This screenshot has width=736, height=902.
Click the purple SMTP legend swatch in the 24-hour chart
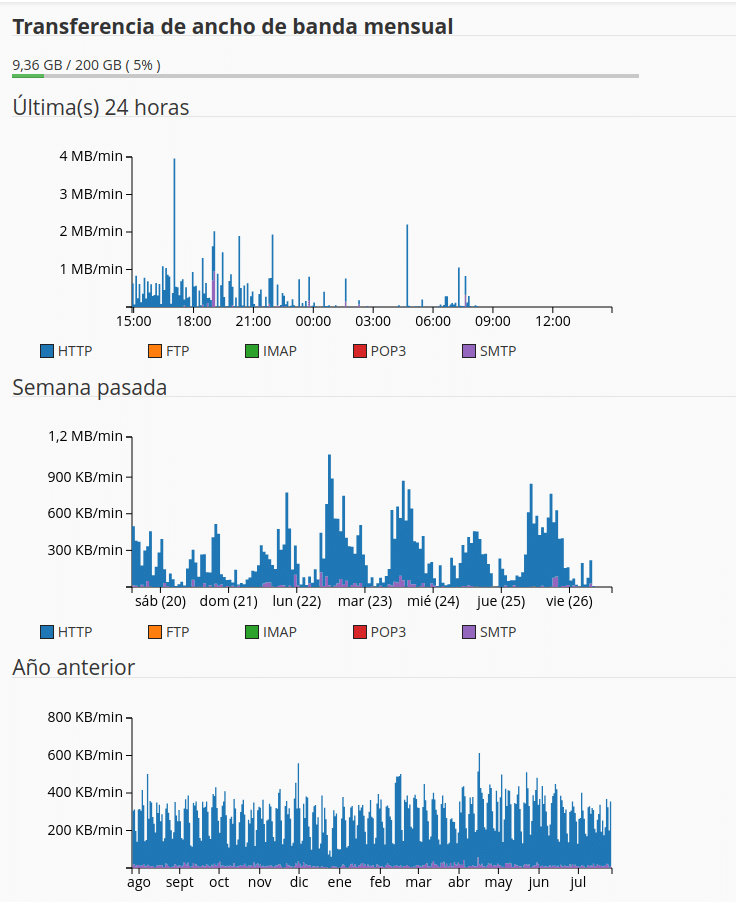[468, 351]
